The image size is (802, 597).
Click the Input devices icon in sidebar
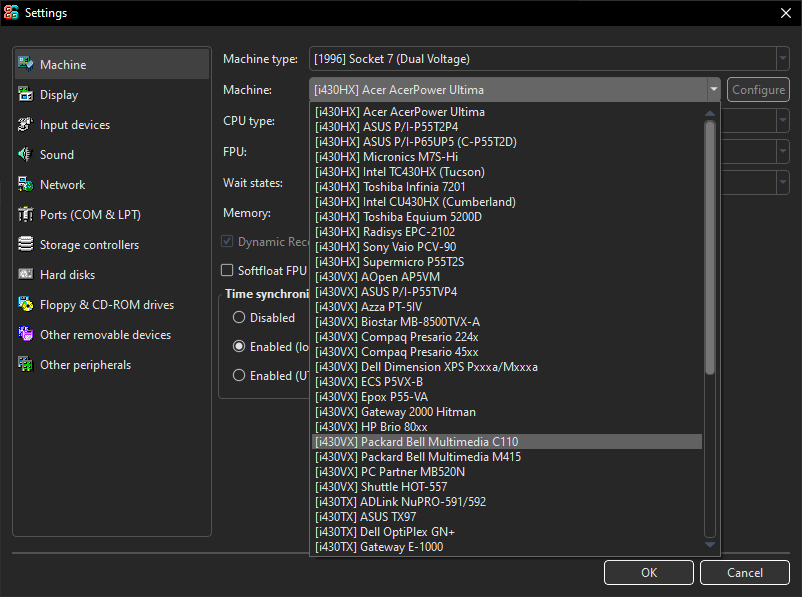26,124
